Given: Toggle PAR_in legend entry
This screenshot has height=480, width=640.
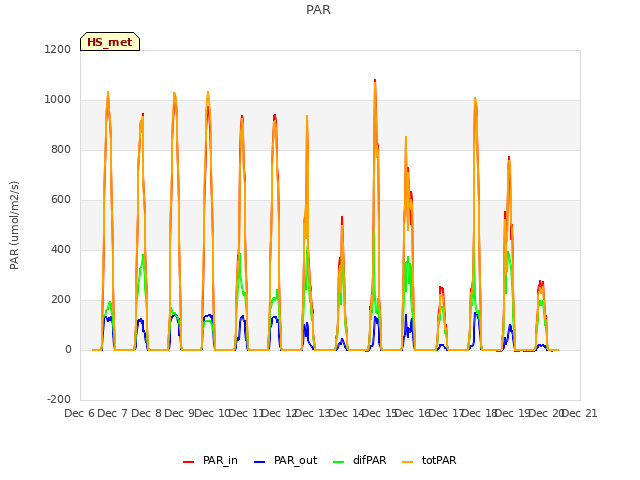Looking at the screenshot, I should click(x=210, y=460).
